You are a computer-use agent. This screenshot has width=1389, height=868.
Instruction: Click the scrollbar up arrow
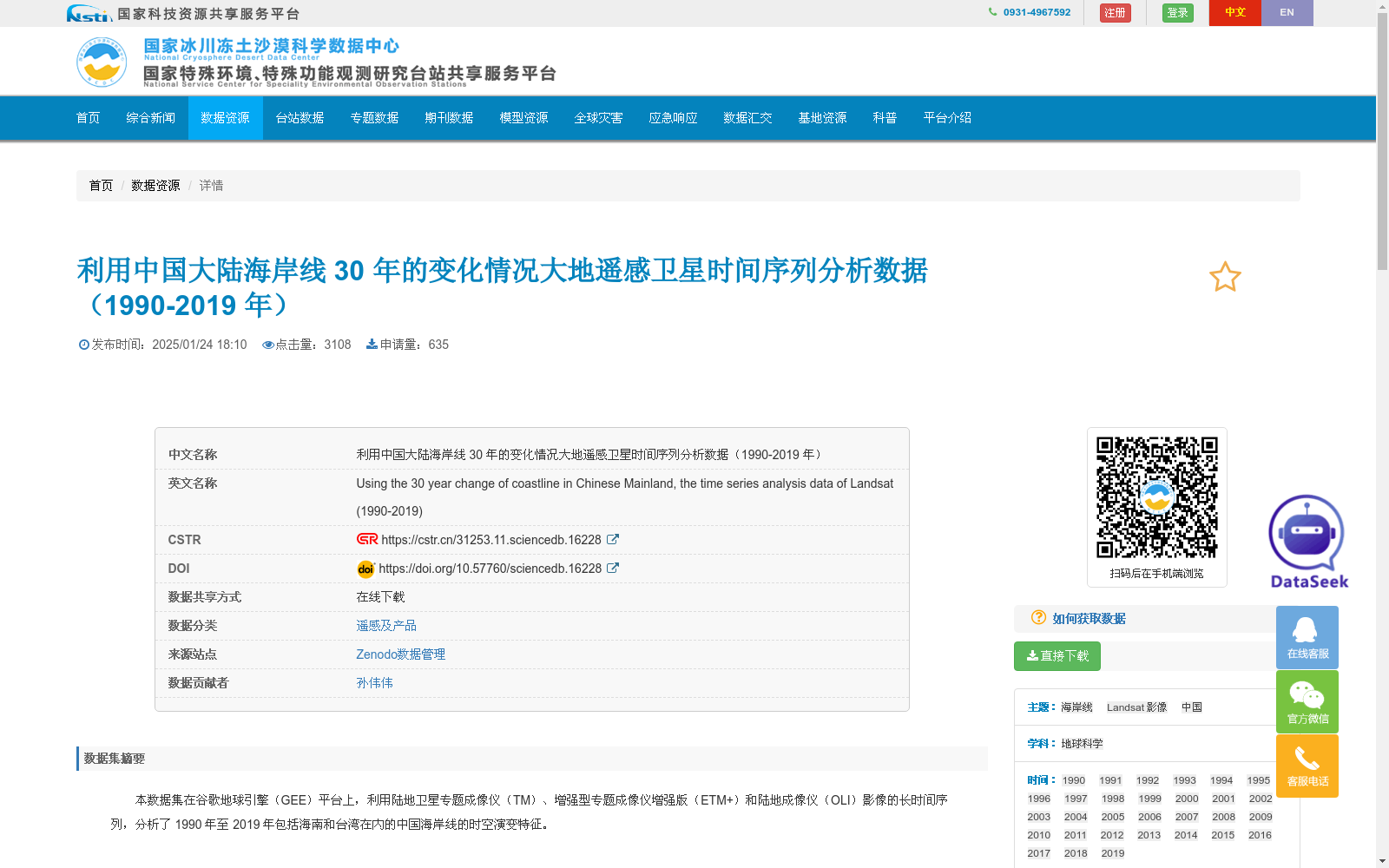1382,6
